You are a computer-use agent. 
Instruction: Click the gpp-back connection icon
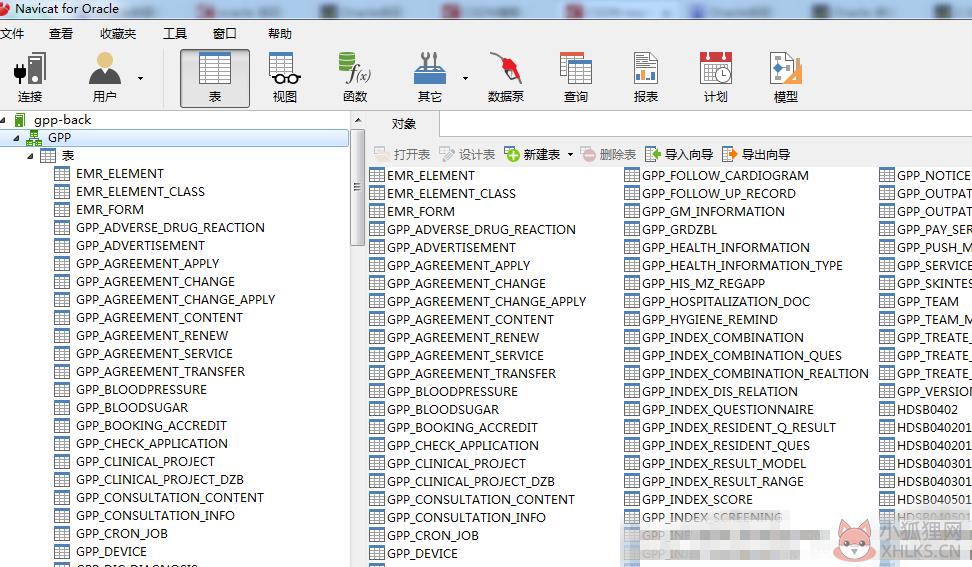pyautogui.click(x=20, y=120)
